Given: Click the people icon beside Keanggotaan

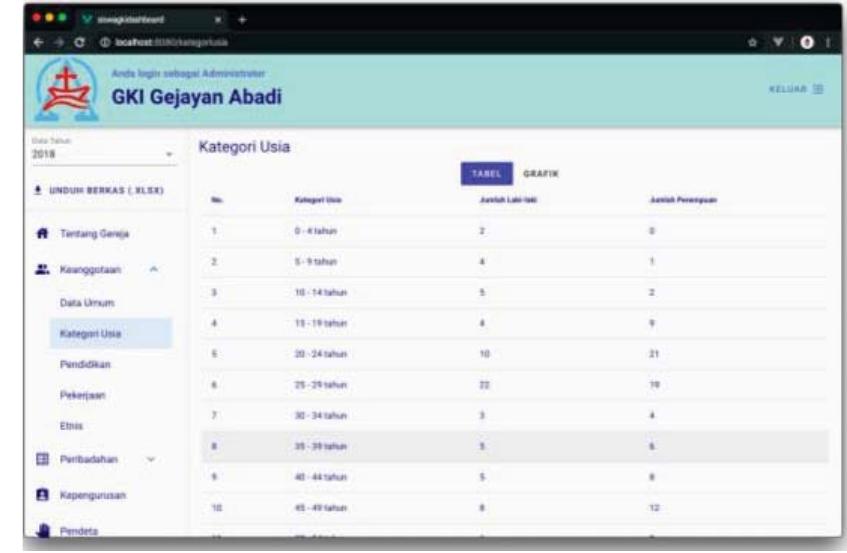Looking at the screenshot, I should point(42,269).
